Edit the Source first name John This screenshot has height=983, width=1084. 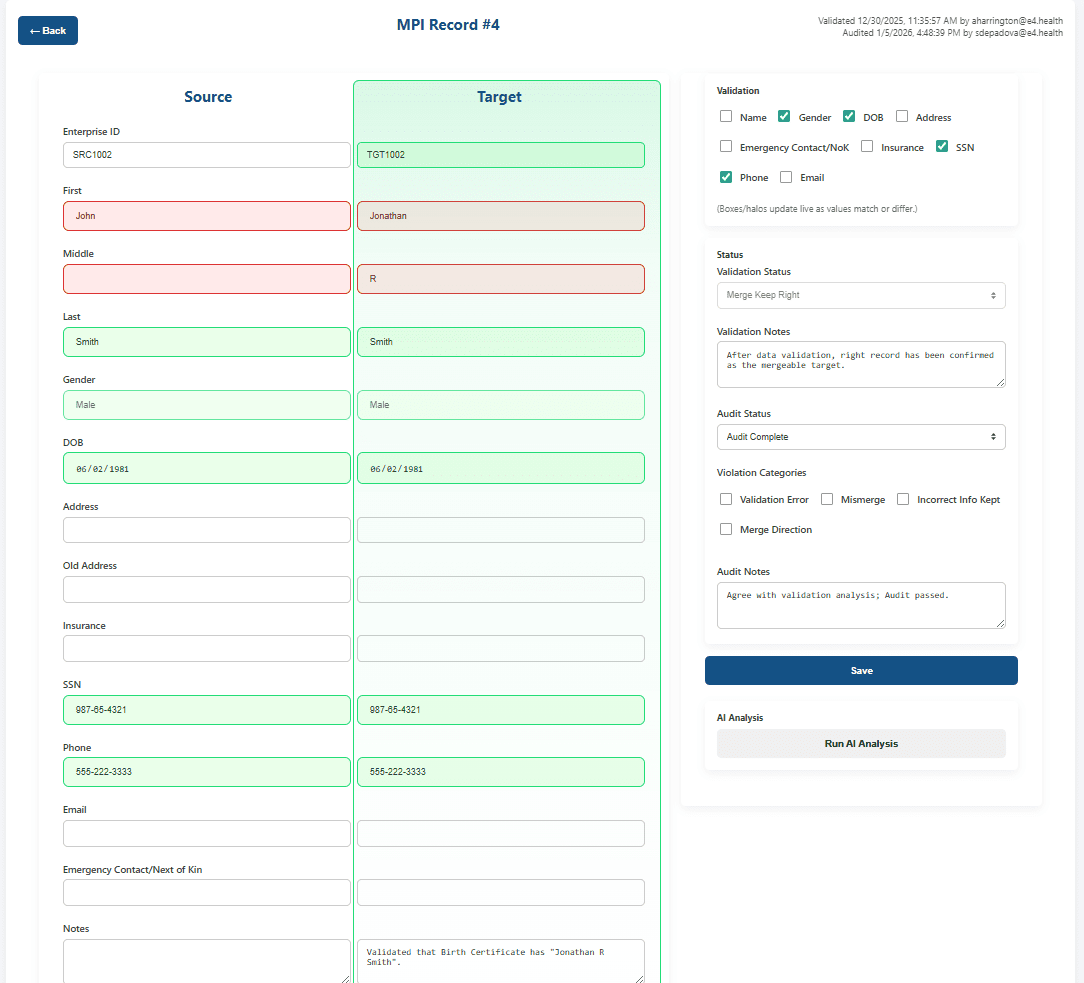pyautogui.click(x=207, y=216)
